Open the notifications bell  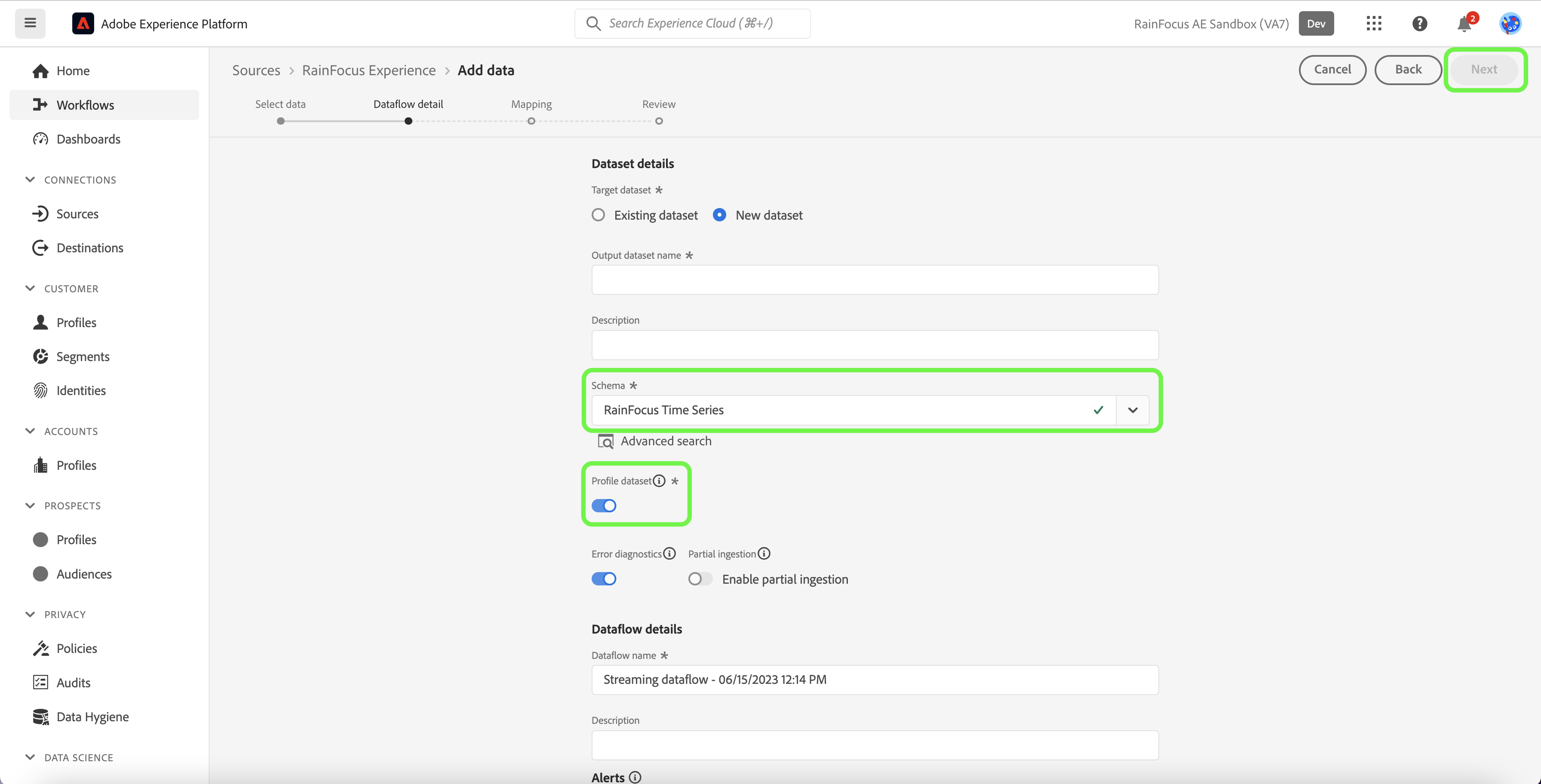click(1464, 24)
